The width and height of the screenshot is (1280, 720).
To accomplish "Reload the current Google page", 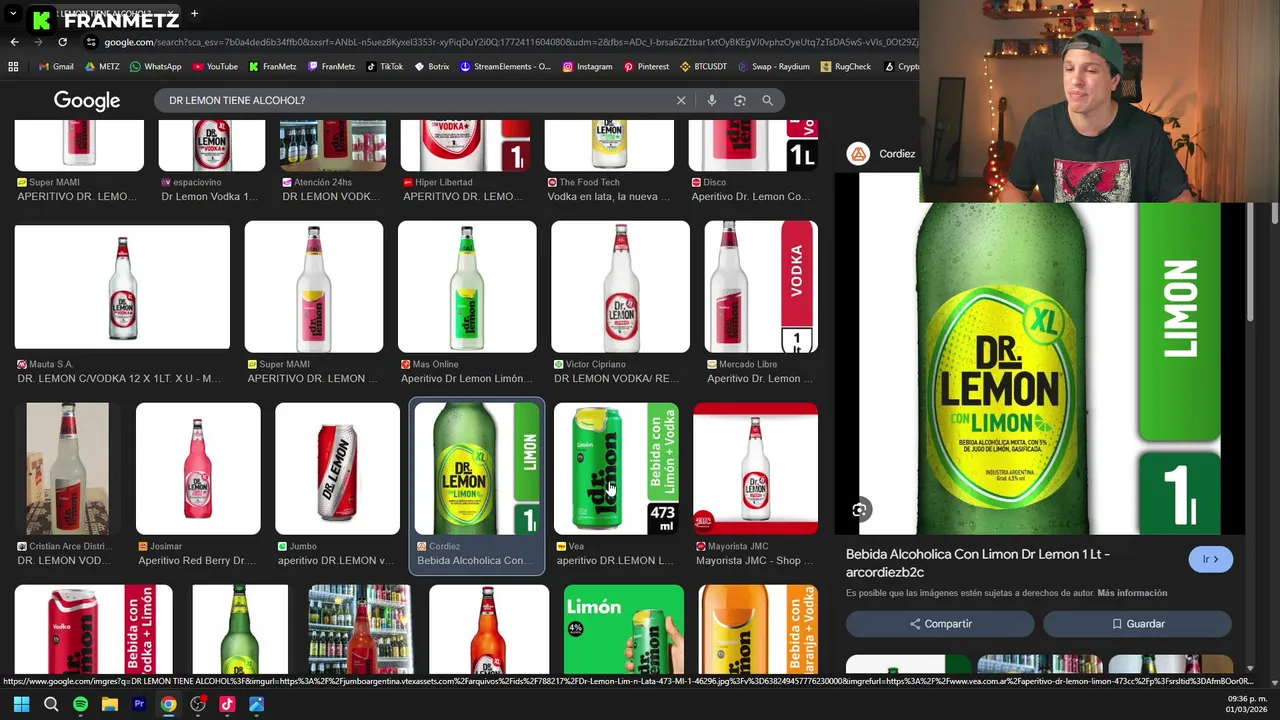I will pyautogui.click(x=62, y=42).
